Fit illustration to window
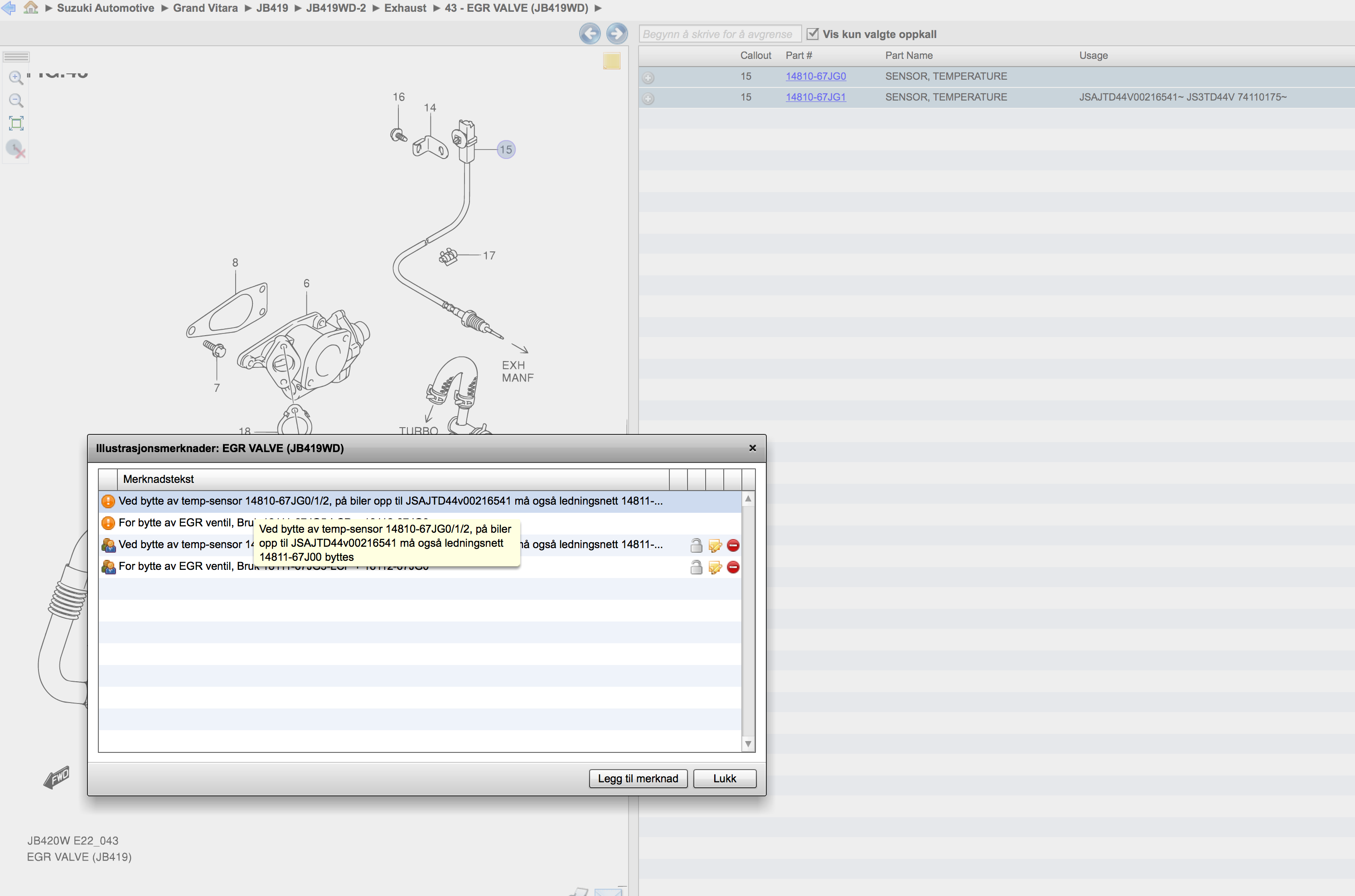Screen dimensions: 1355x896 tap(16, 123)
